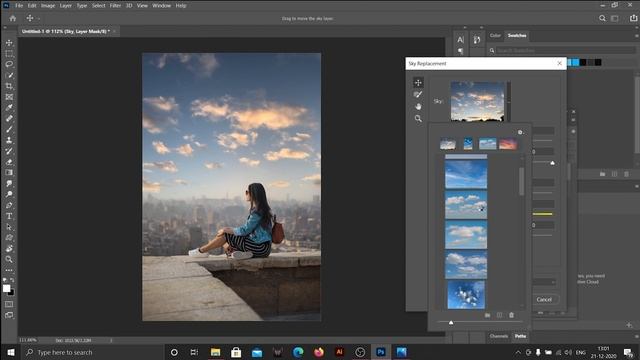
Task: Select Hand tool in Sky Replacement dialog
Action: pyautogui.click(x=418, y=107)
